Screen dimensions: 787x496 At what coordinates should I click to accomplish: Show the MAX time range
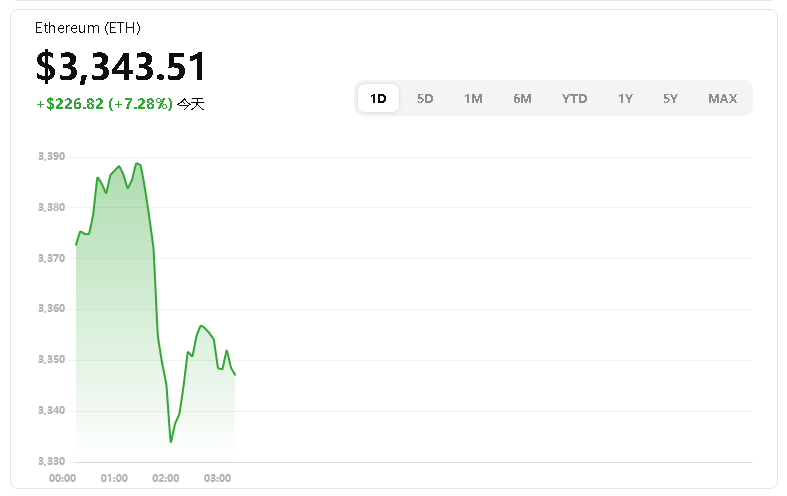click(x=722, y=98)
